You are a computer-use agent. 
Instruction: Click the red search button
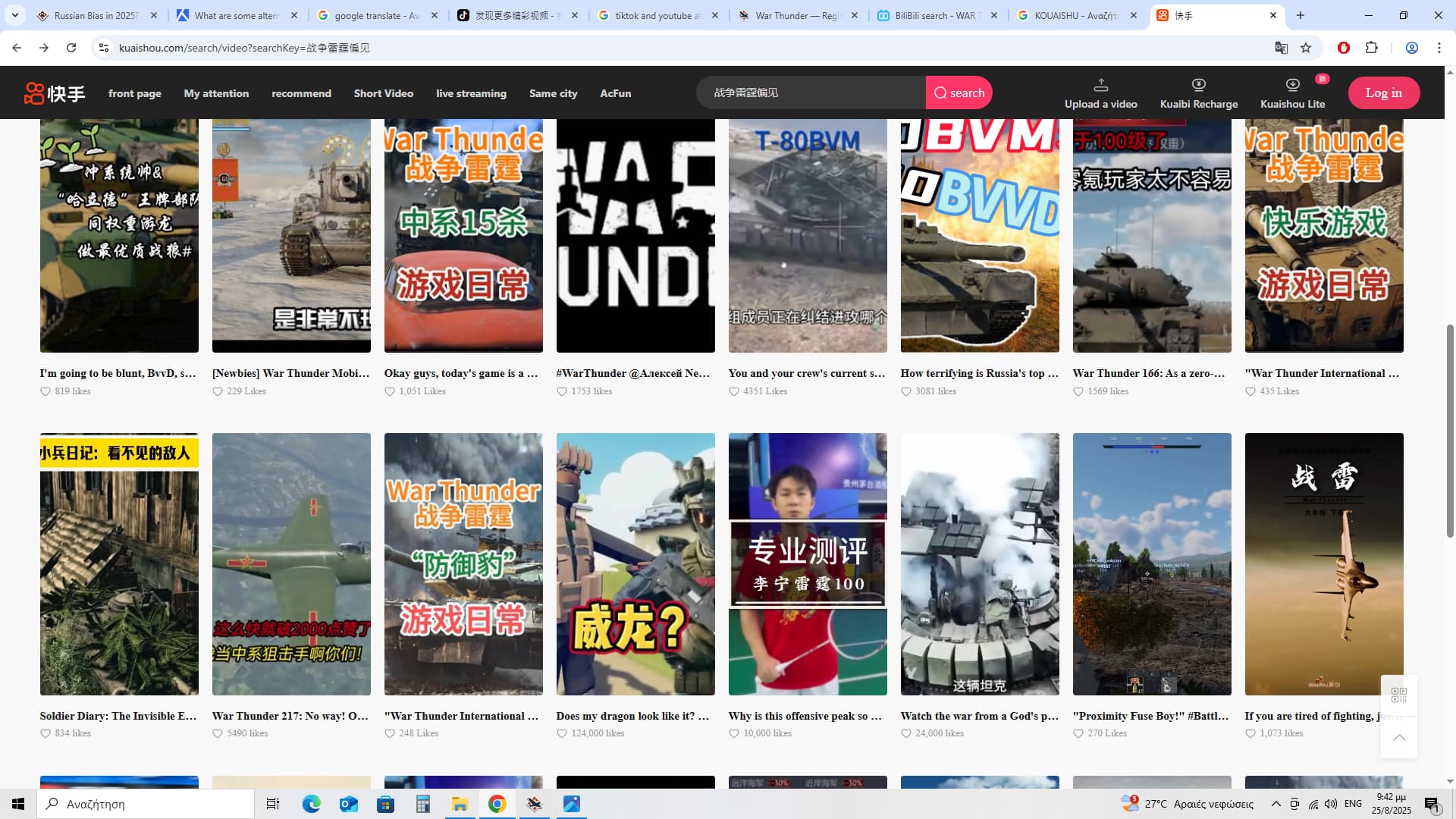[x=959, y=93]
